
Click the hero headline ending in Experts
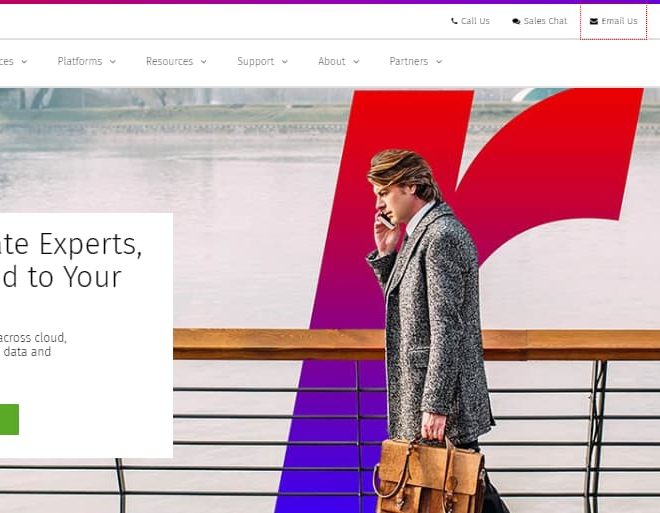(71, 245)
